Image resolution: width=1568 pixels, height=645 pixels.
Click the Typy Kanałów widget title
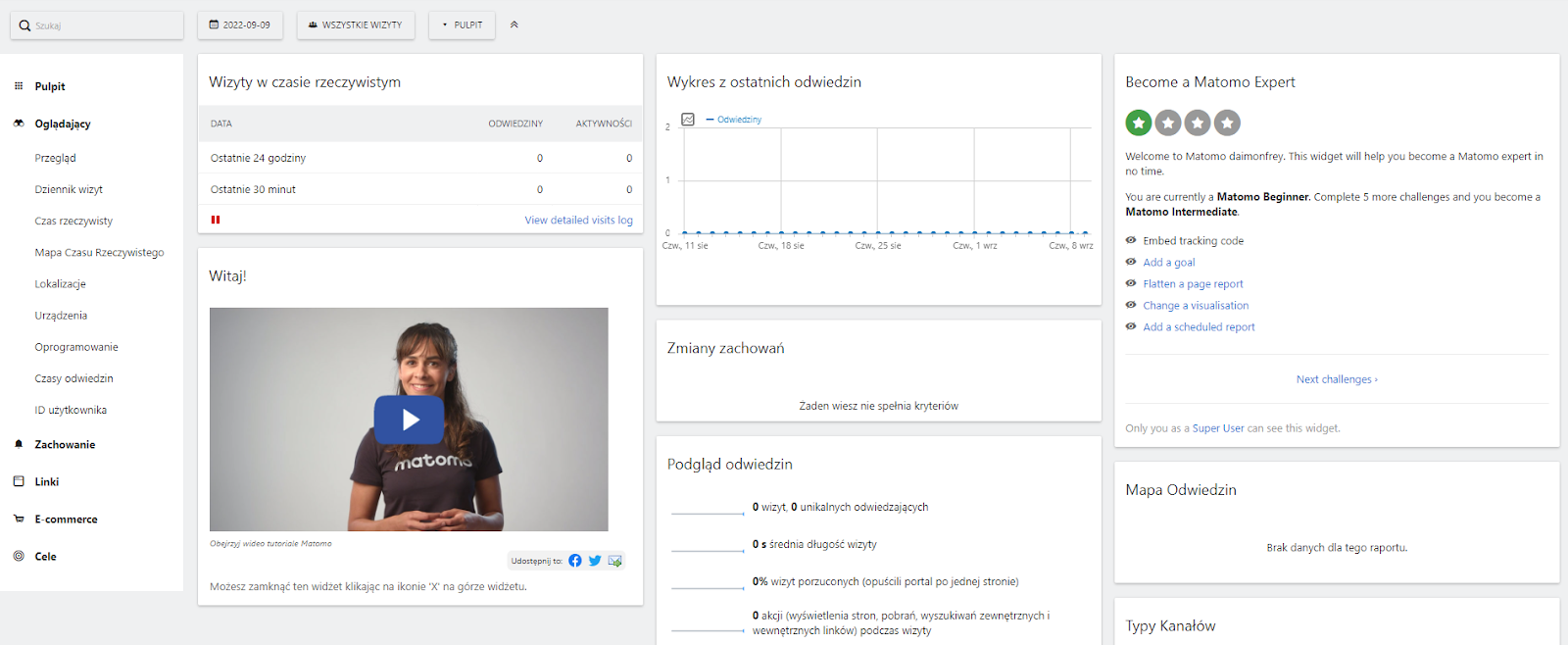tap(1170, 625)
